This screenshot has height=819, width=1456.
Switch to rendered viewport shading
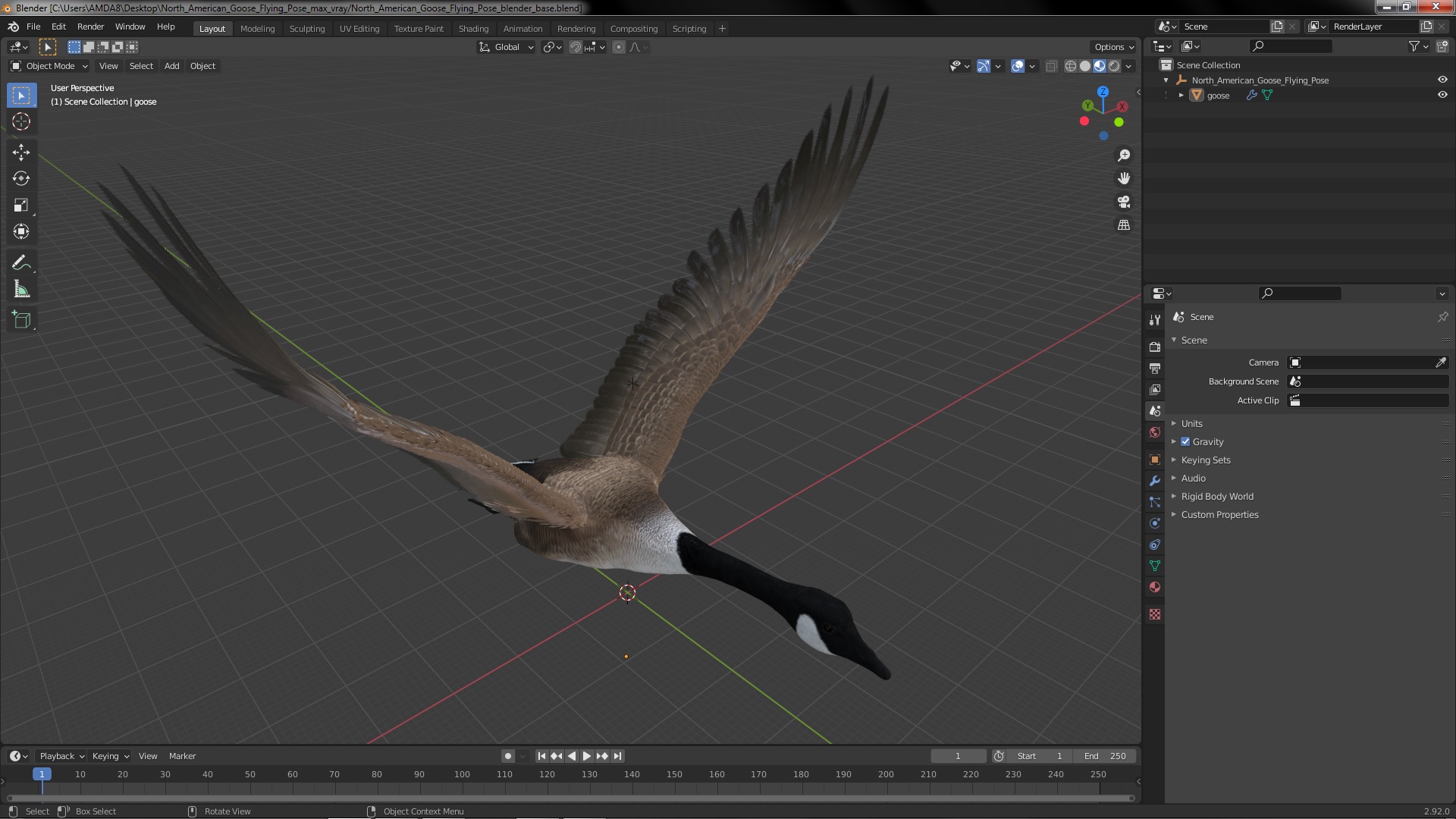(x=1114, y=66)
